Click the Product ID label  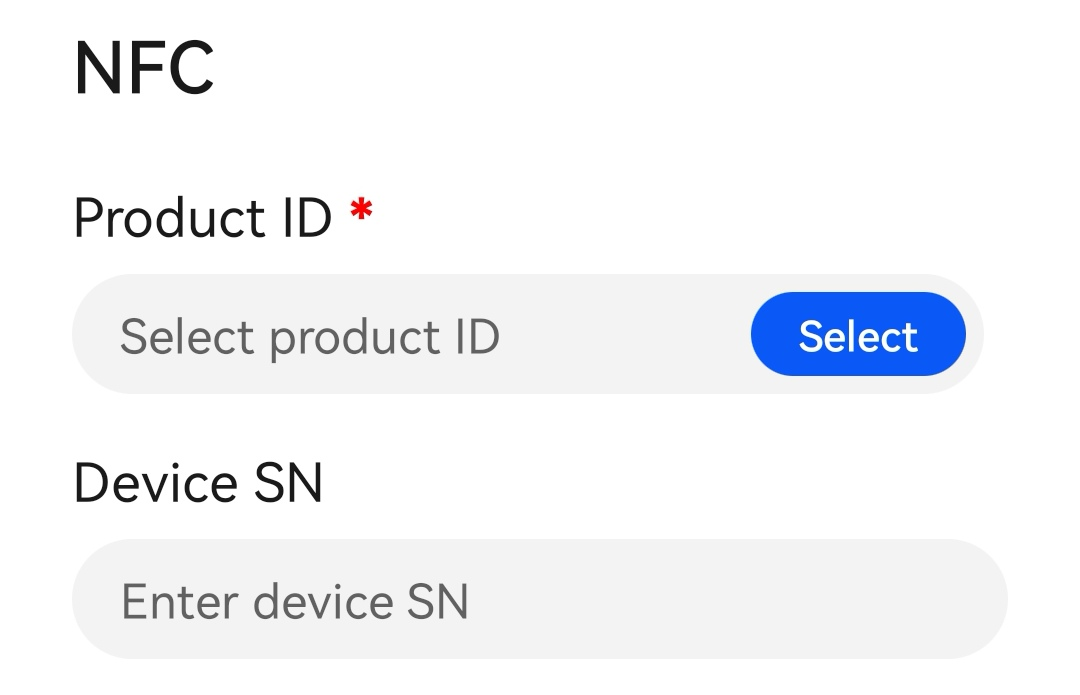202,218
